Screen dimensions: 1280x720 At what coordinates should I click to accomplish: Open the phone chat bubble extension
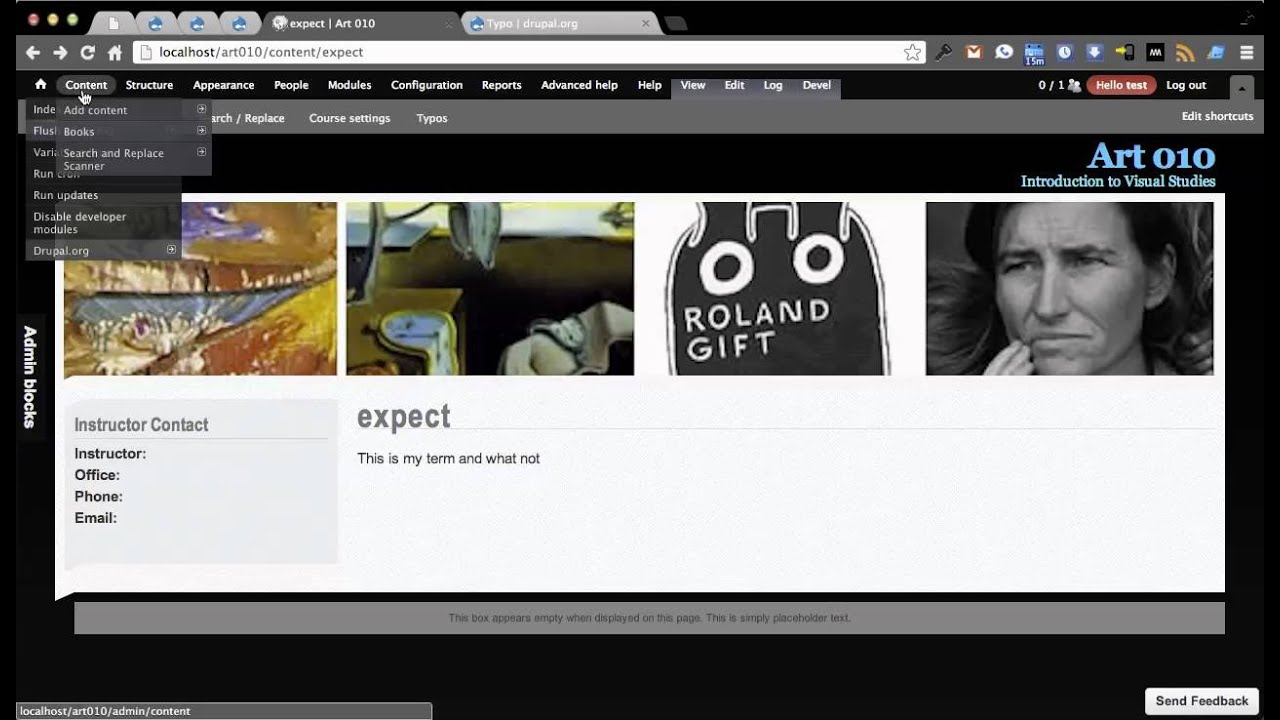point(1004,53)
